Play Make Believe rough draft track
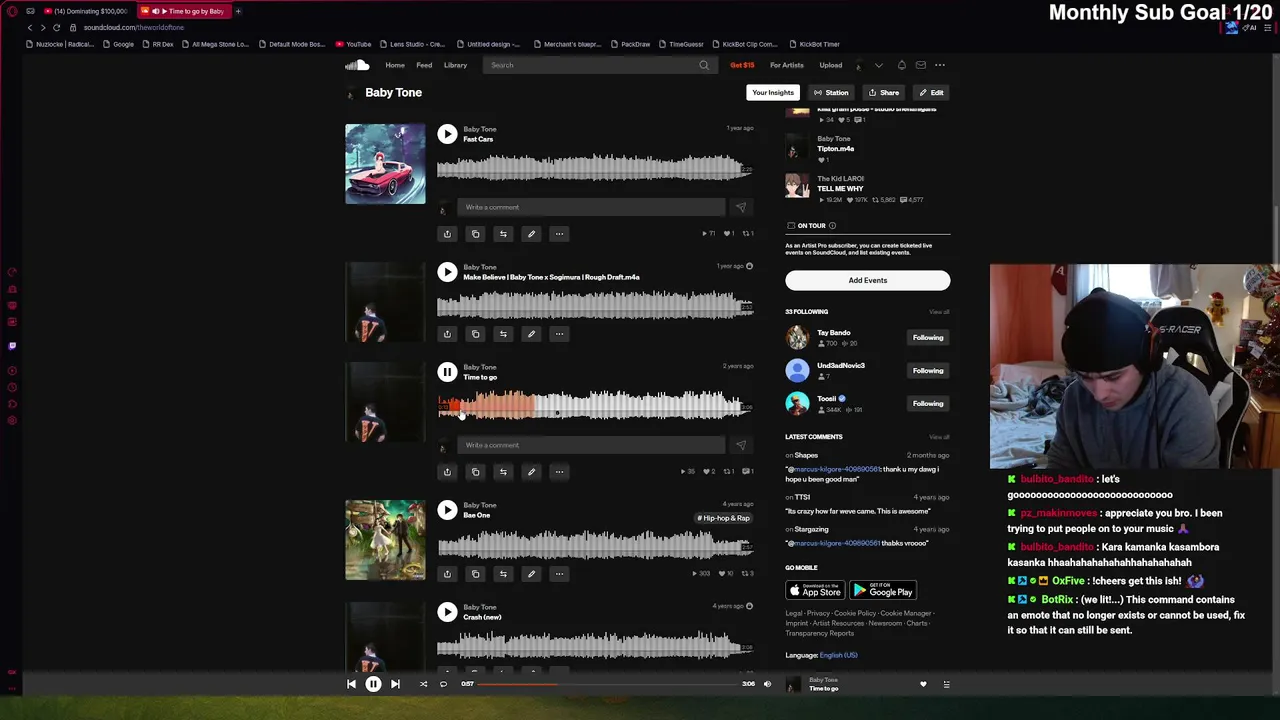The image size is (1280, 720). pyautogui.click(x=447, y=272)
